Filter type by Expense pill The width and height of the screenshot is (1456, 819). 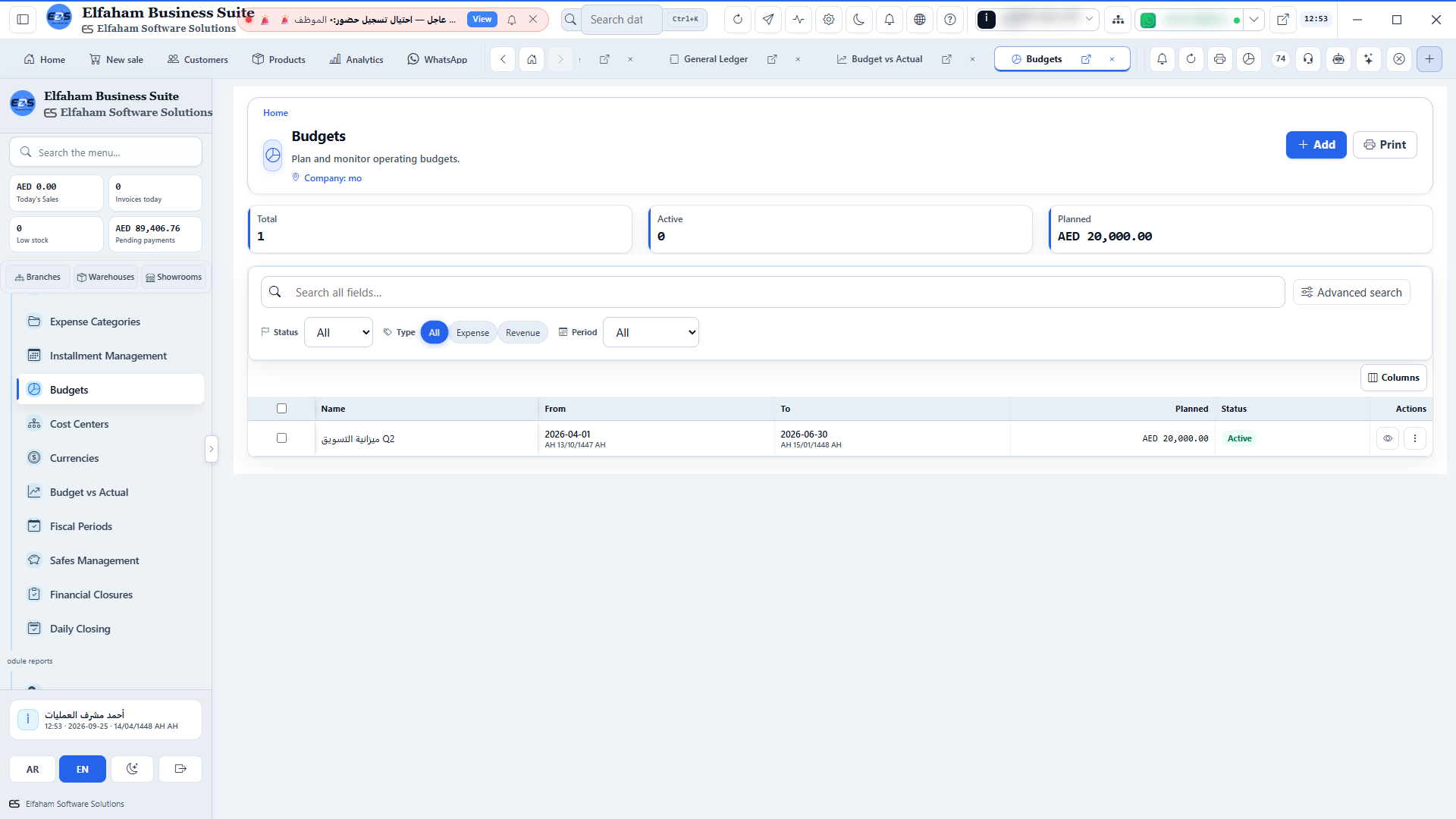tap(472, 333)
